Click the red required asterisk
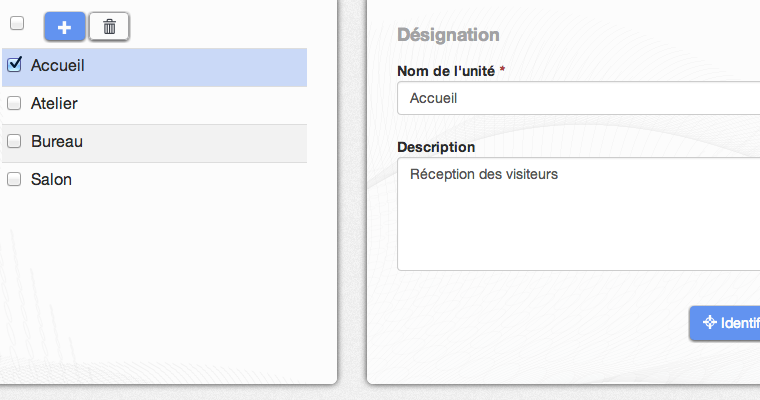The height and width of the screenshot is (400, 760). (503, 69)
